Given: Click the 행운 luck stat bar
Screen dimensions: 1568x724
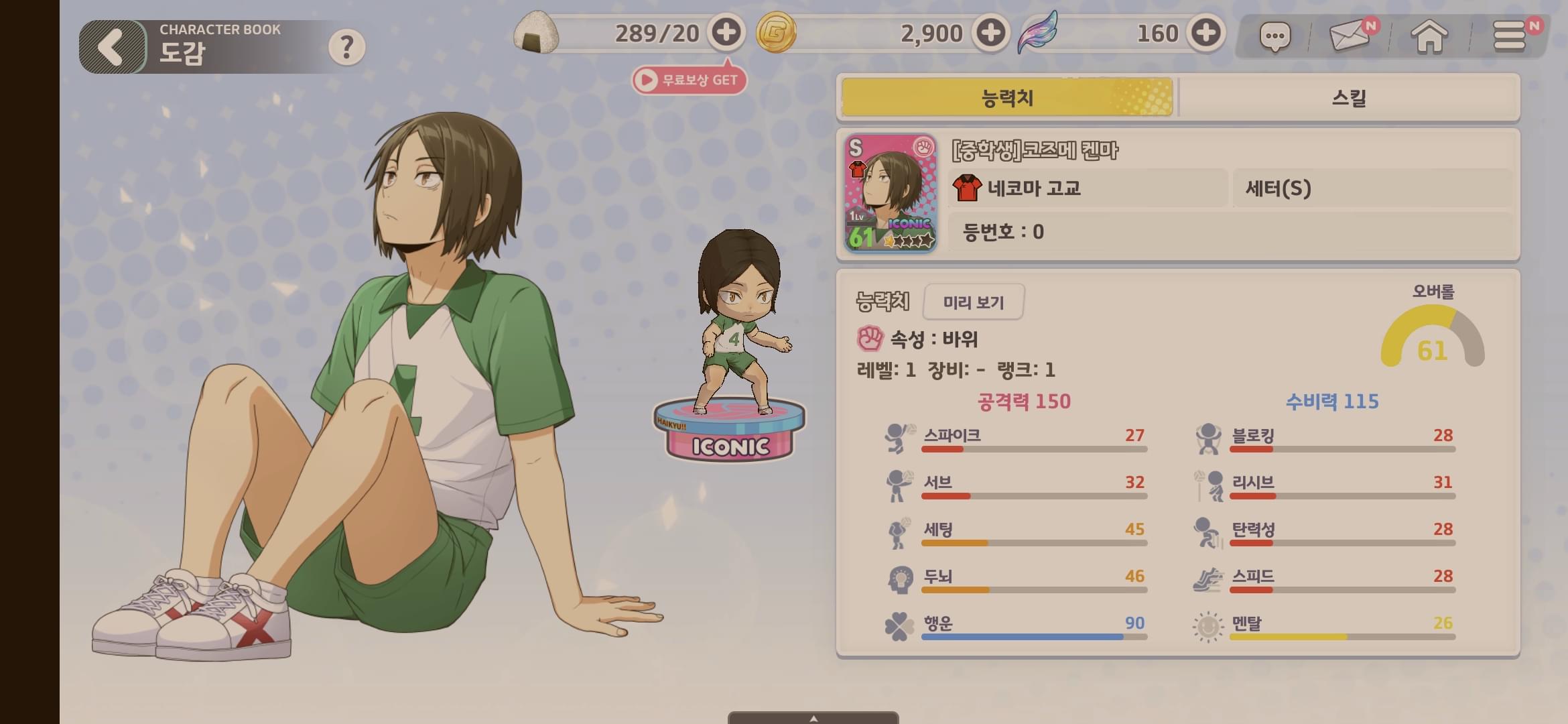Looking at the screenshot, I should [x=1034, y=636].
